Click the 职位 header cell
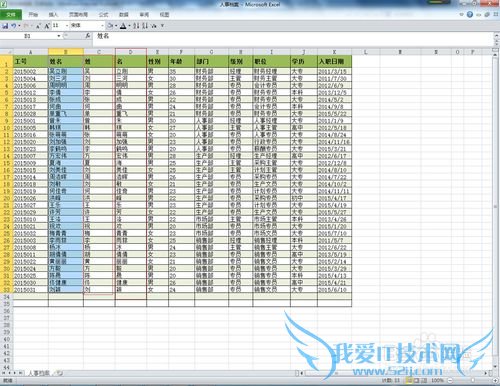 tap(272, 61)
